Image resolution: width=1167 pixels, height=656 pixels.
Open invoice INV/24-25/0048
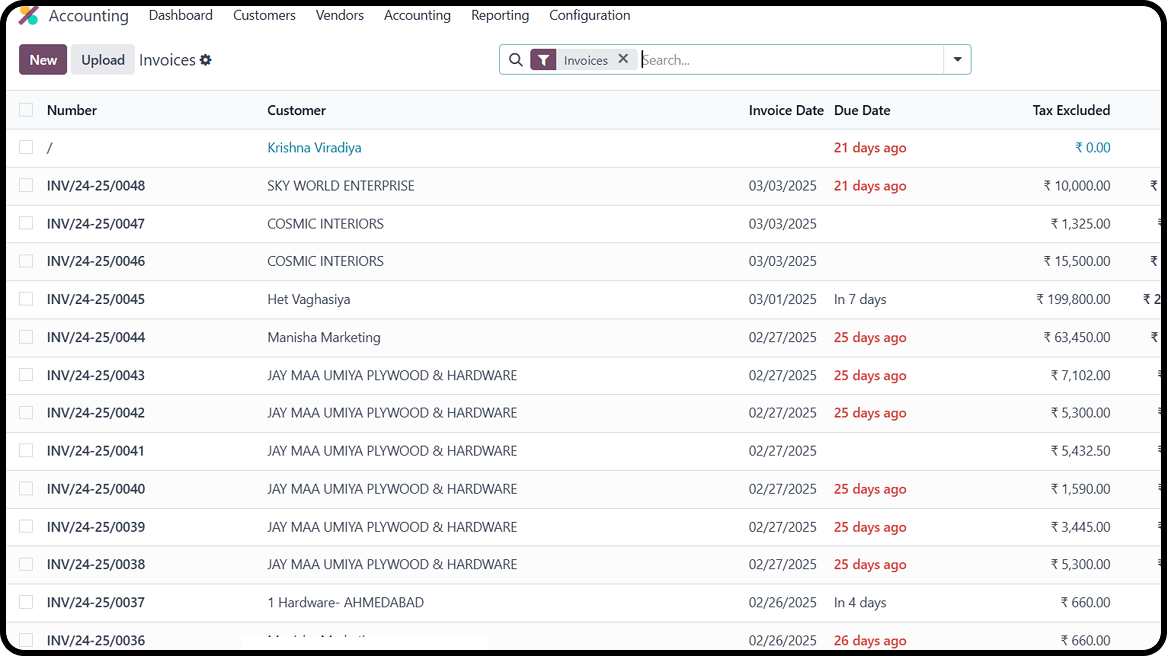click(x=96, y=185)
